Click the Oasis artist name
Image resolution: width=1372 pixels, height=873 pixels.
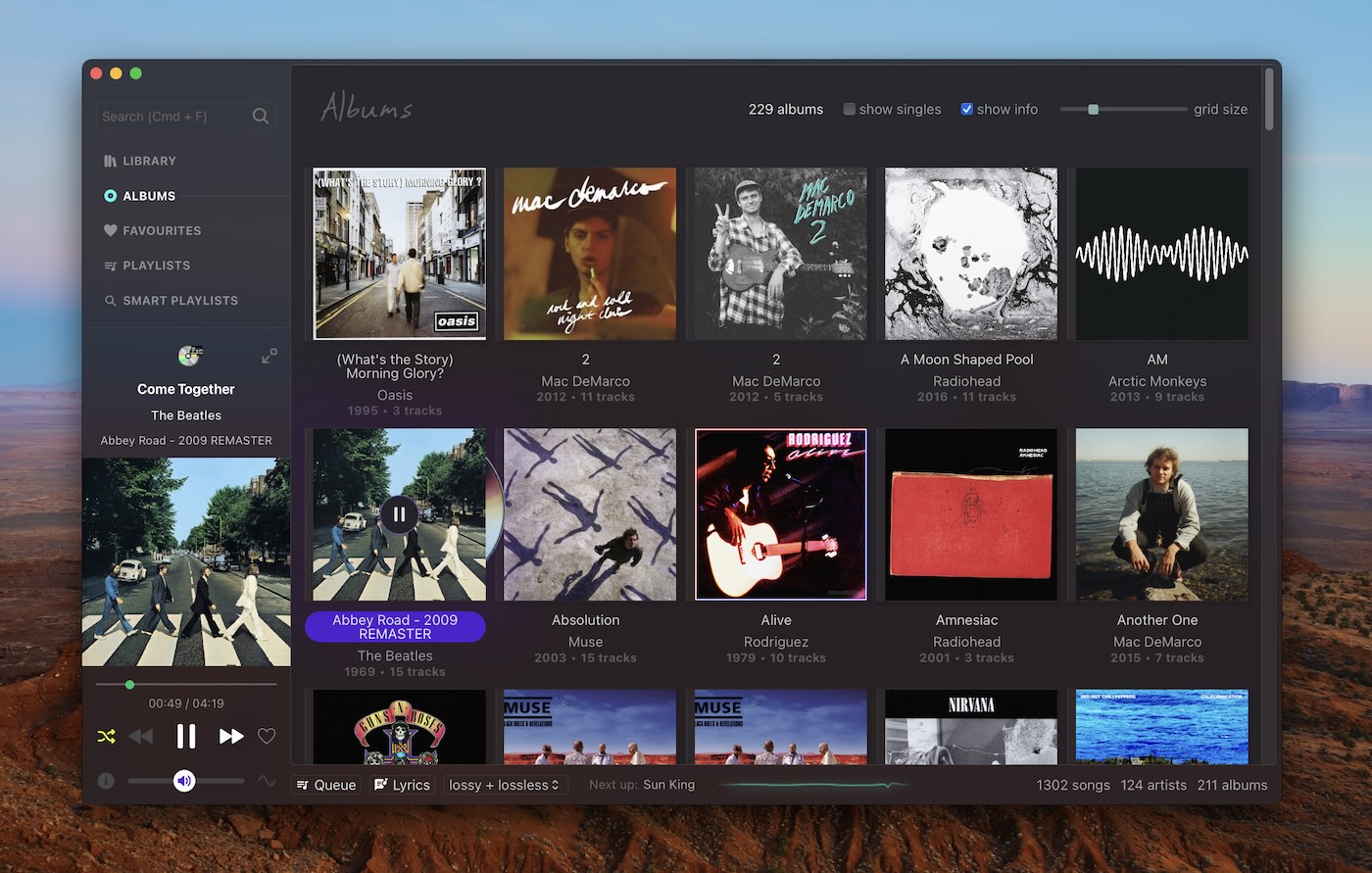[395, 395]
